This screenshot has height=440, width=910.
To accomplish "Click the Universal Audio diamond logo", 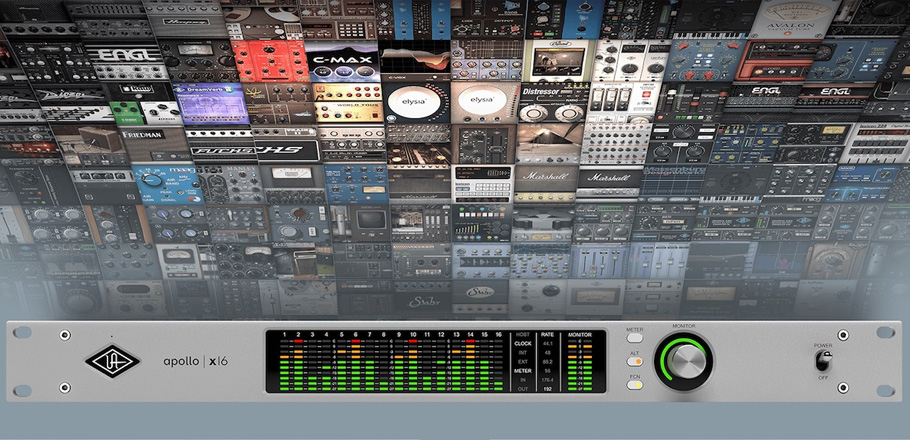I will pos(113,361).
